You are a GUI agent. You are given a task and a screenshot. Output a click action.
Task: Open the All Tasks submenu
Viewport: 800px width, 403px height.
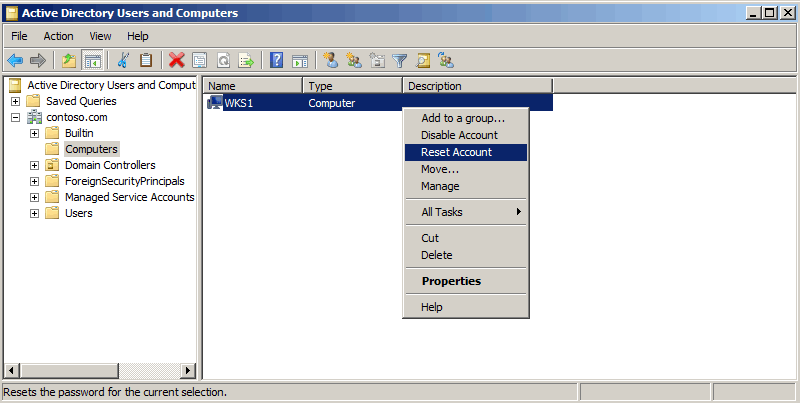[x=465, y=212]
